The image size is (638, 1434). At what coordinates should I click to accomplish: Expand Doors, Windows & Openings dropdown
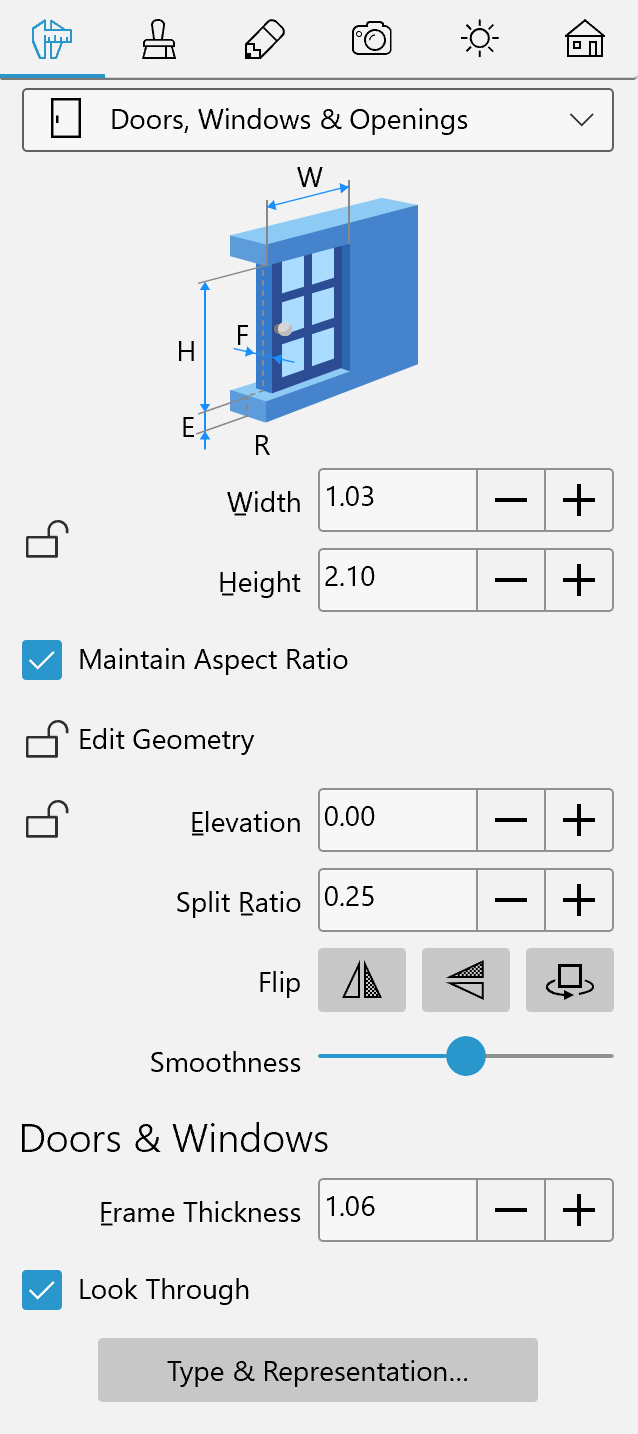pos(318,120)
